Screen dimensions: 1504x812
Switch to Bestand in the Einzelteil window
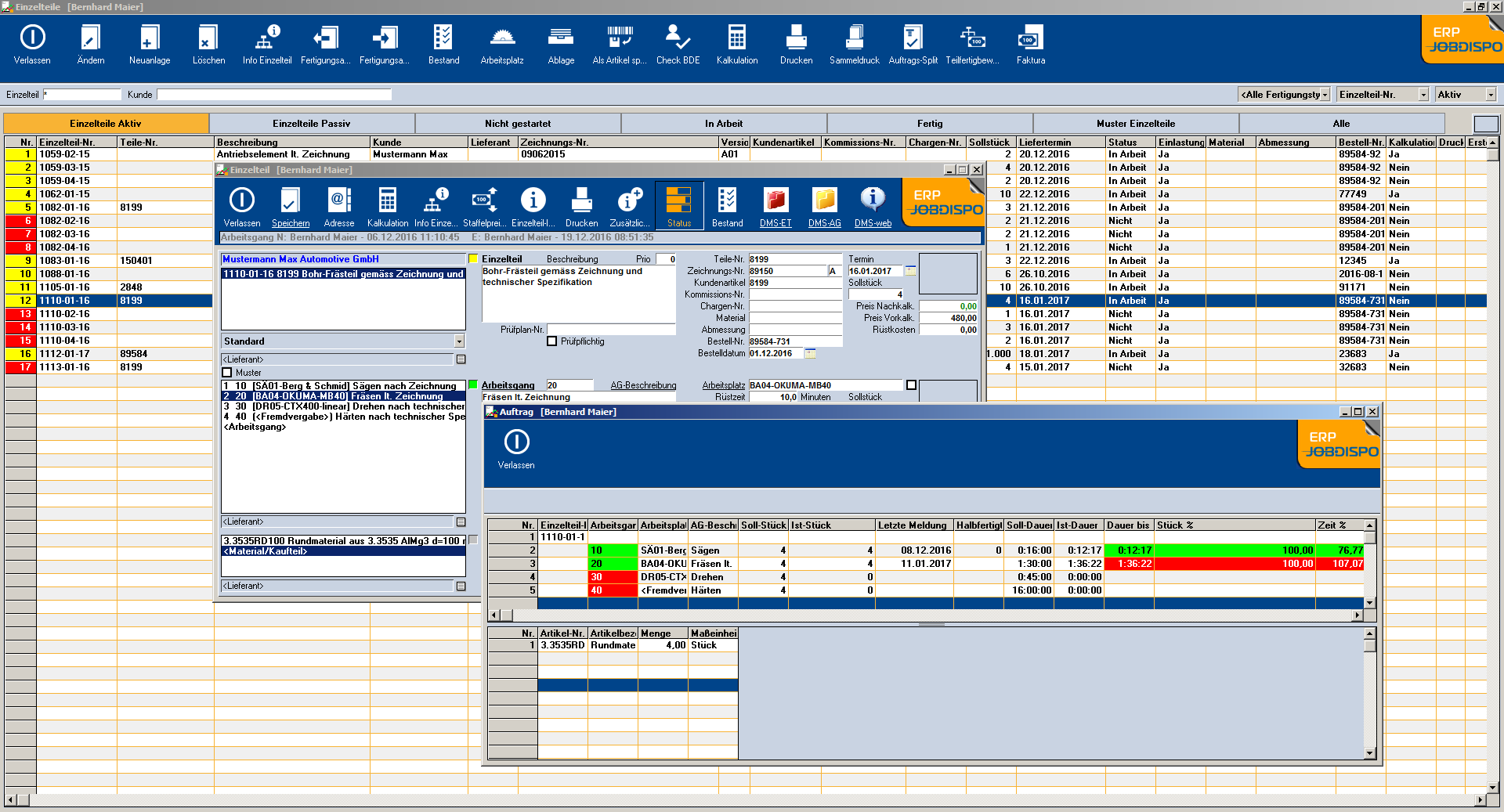pyautogui.click(x=727, y=205)
